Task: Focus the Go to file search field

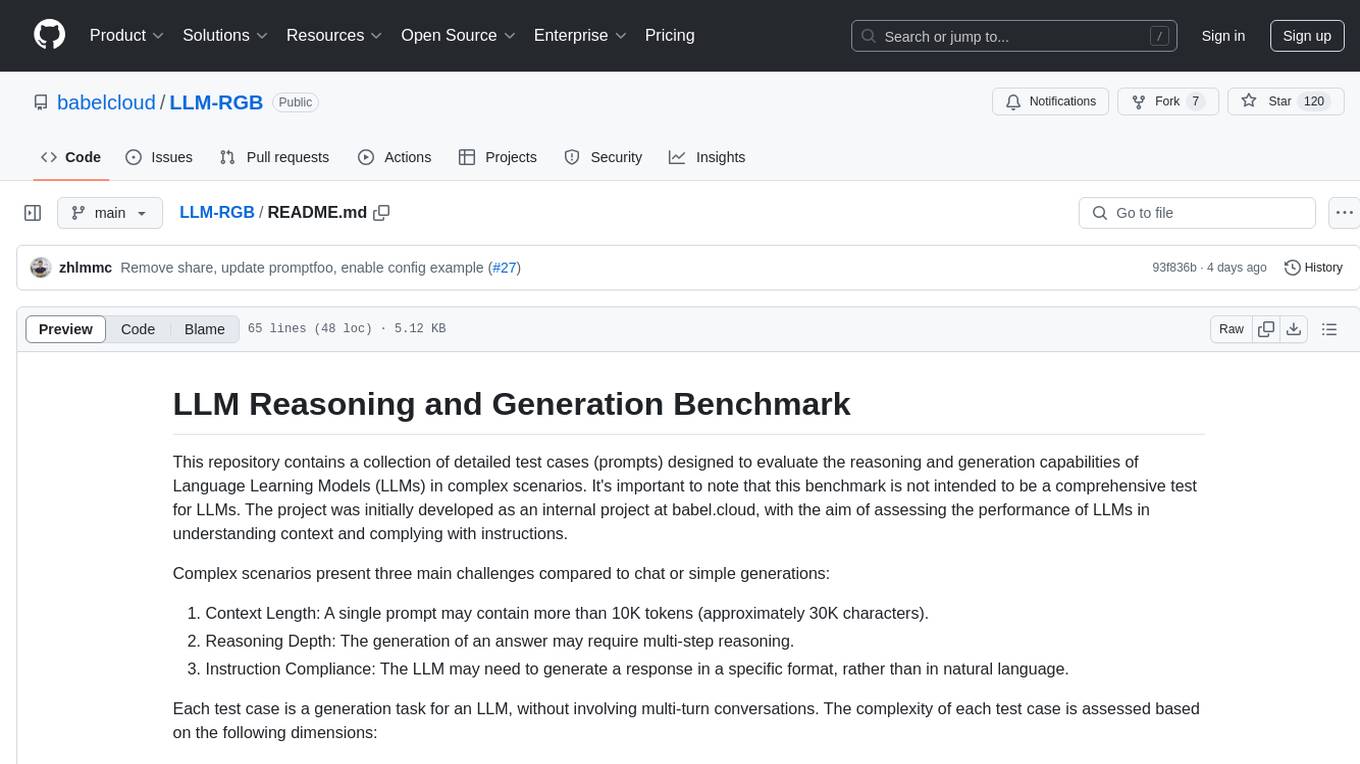Action: pos(1197,213)
